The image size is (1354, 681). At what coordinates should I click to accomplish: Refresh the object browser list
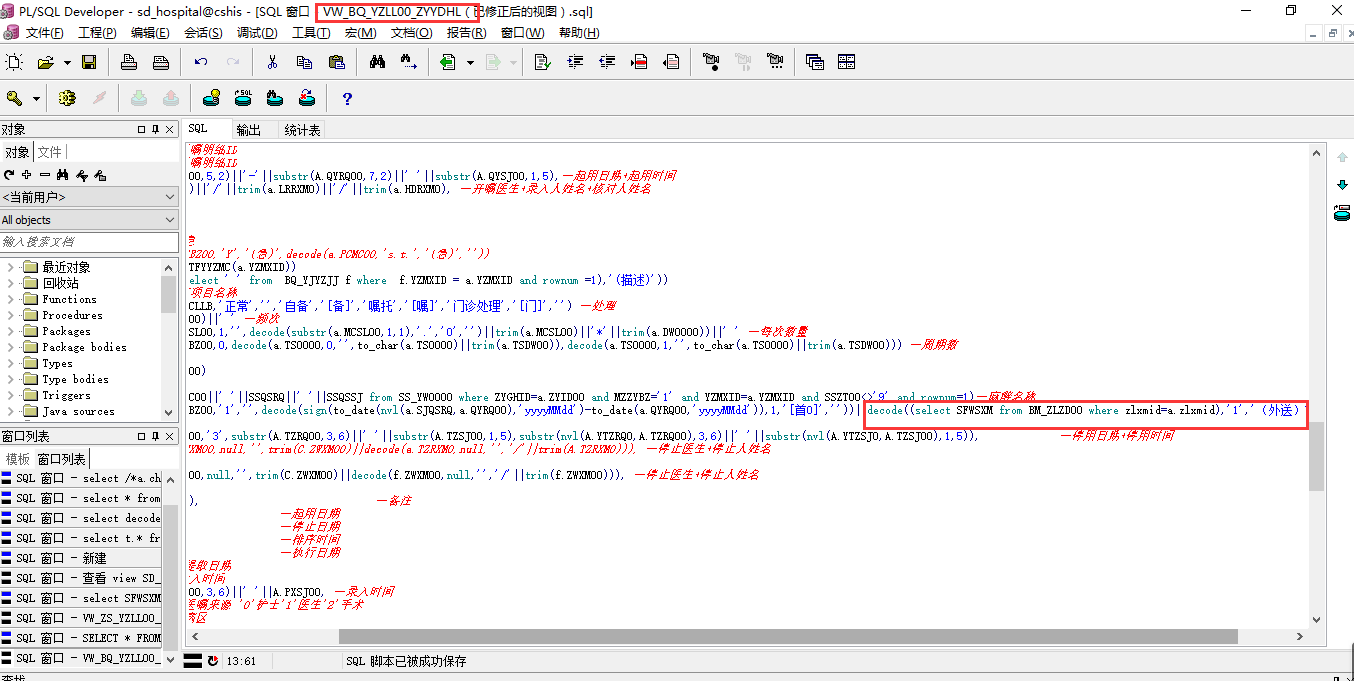[10, 175]
